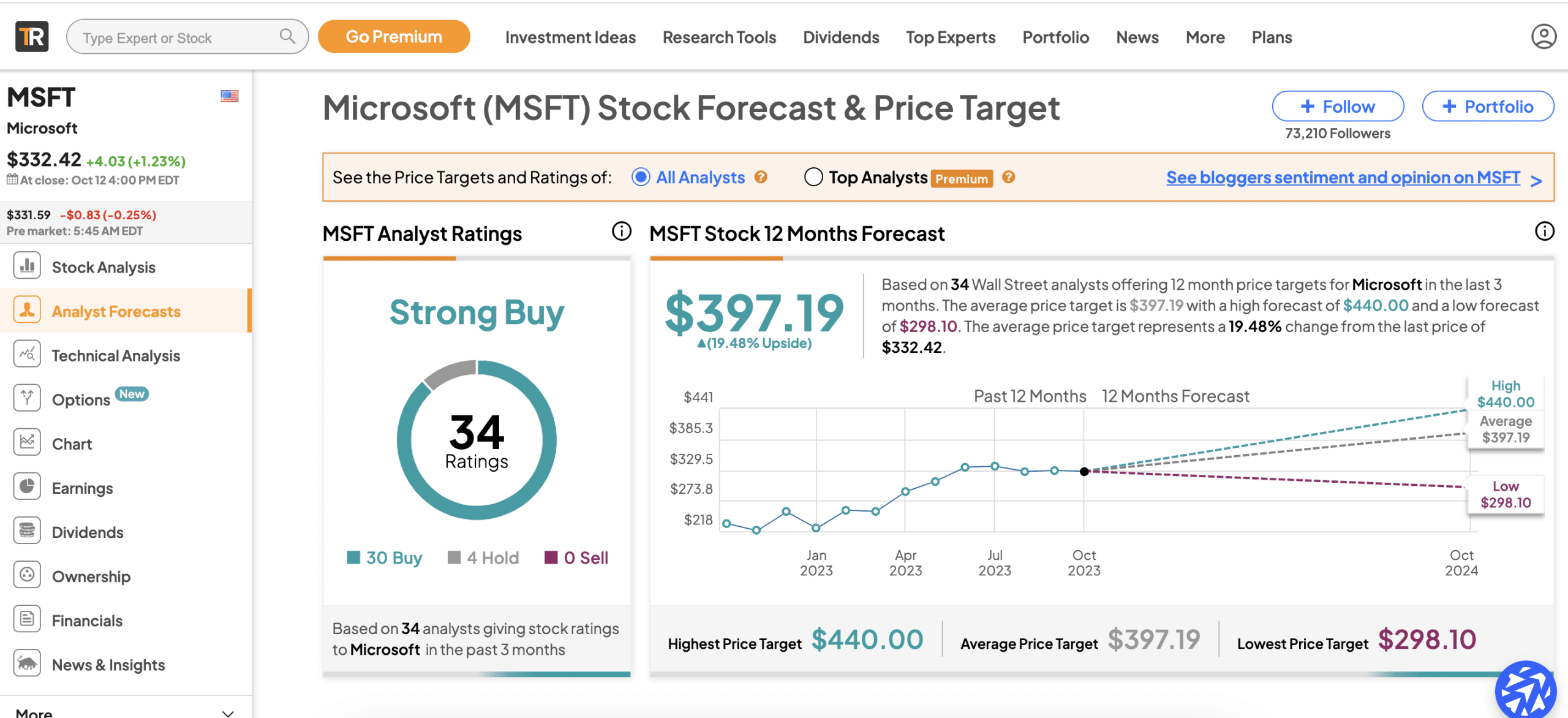Click the Ownership sidebar icon
Screen dimensions: 1568x718
[x=27, y=575]
